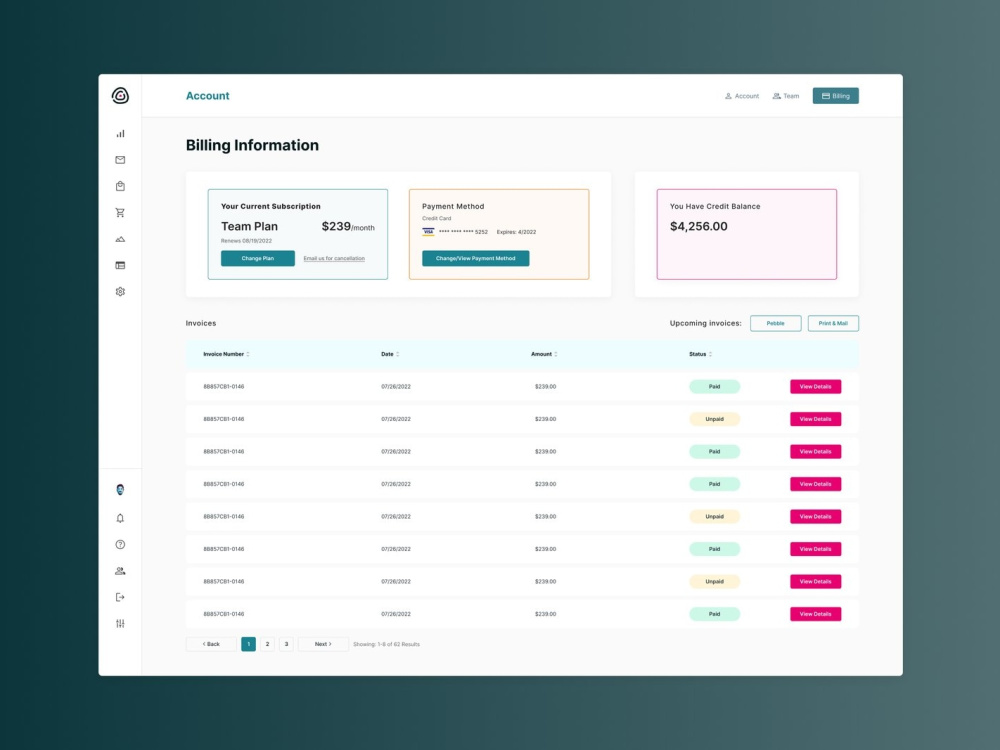Click the Invoices section label
The image size is (1000, 750).
[x=201, y=323]
